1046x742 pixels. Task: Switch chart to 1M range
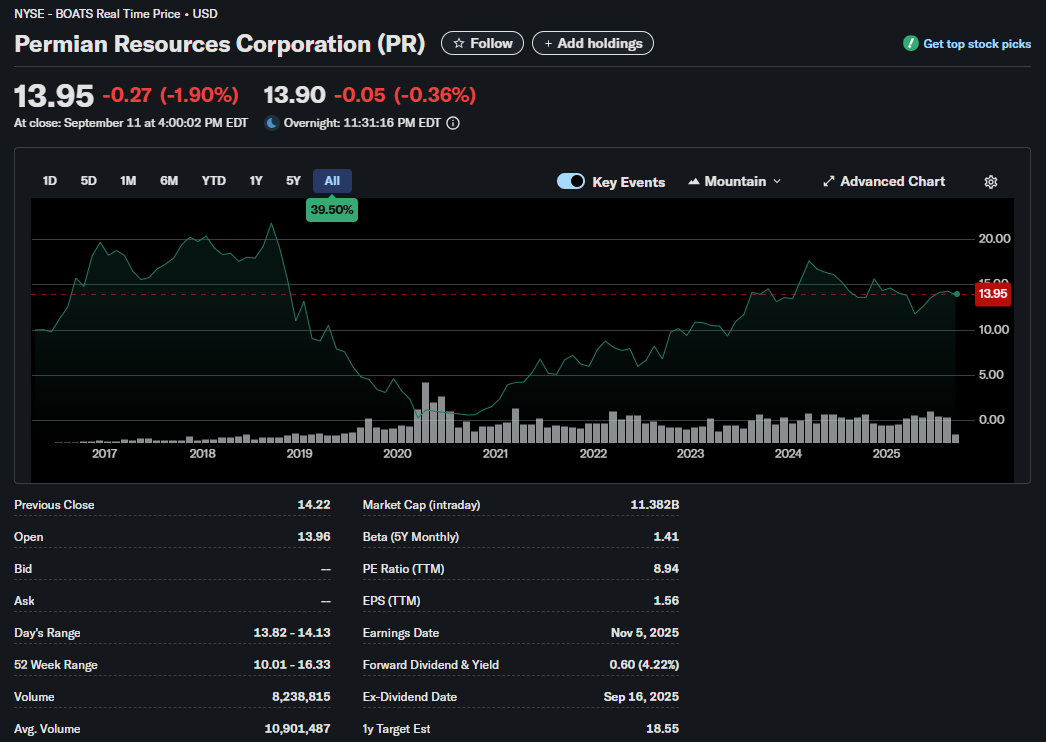coord(128,181)
